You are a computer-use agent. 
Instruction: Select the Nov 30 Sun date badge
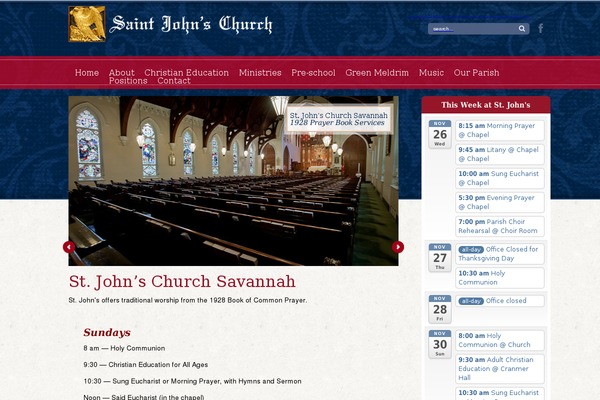pos(440,344)
